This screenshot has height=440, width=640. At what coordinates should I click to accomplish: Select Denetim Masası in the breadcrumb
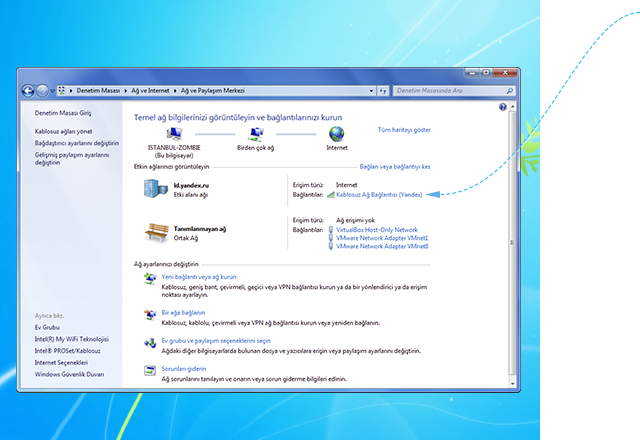coord(98,91)
